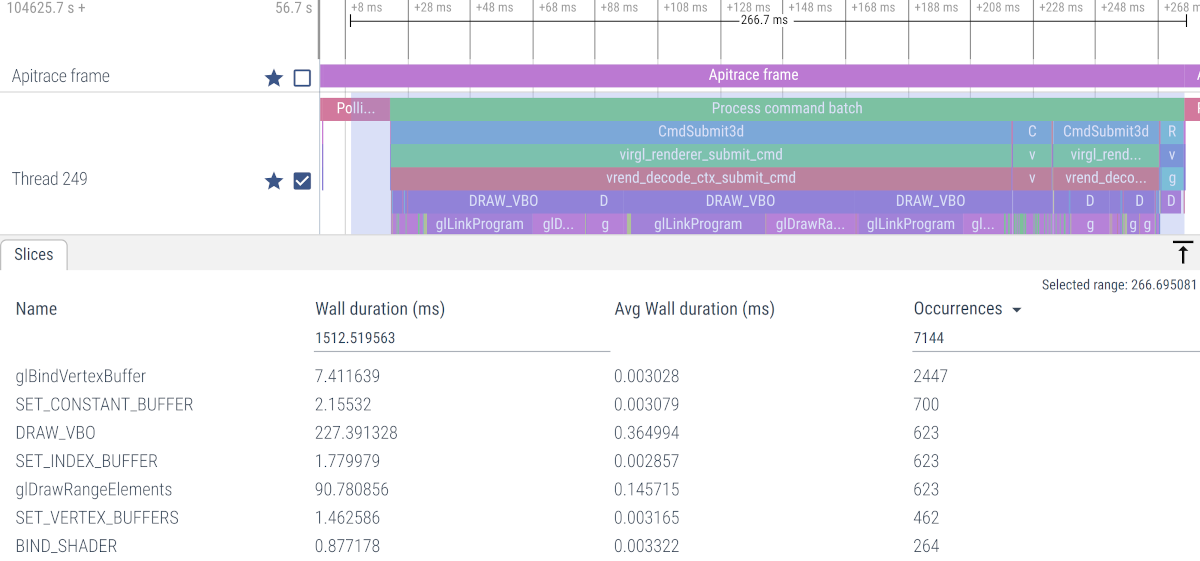Click the 266.7 ms selection span label
Image resolution: width=1200 pixels, height=561 pixels.
[764, 20]
